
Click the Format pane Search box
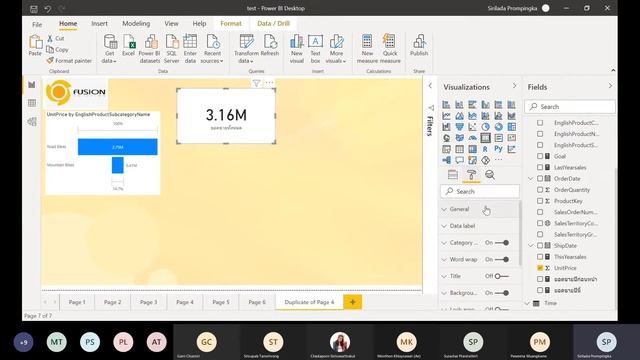point(480,191)
